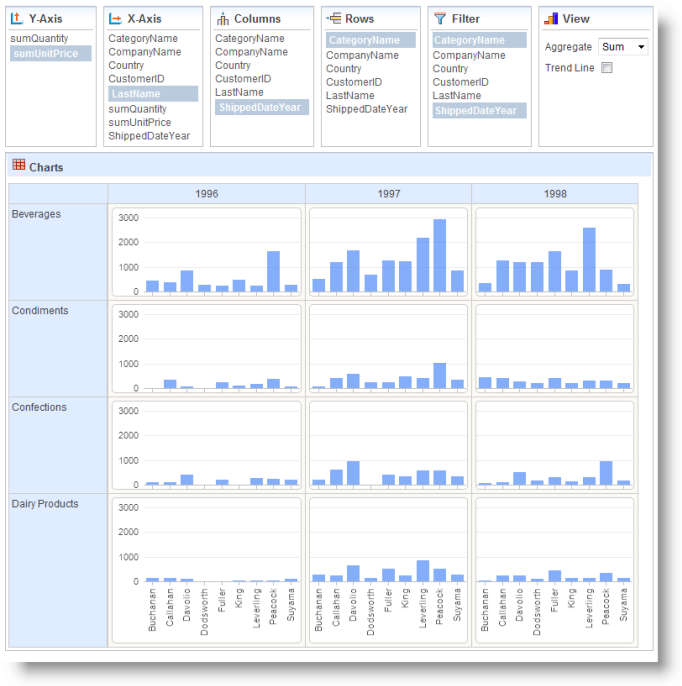This screenshot has height=686, width=682.
Task: Select ShippedDateYear in X-Axis list
Action: click(149, 136)
